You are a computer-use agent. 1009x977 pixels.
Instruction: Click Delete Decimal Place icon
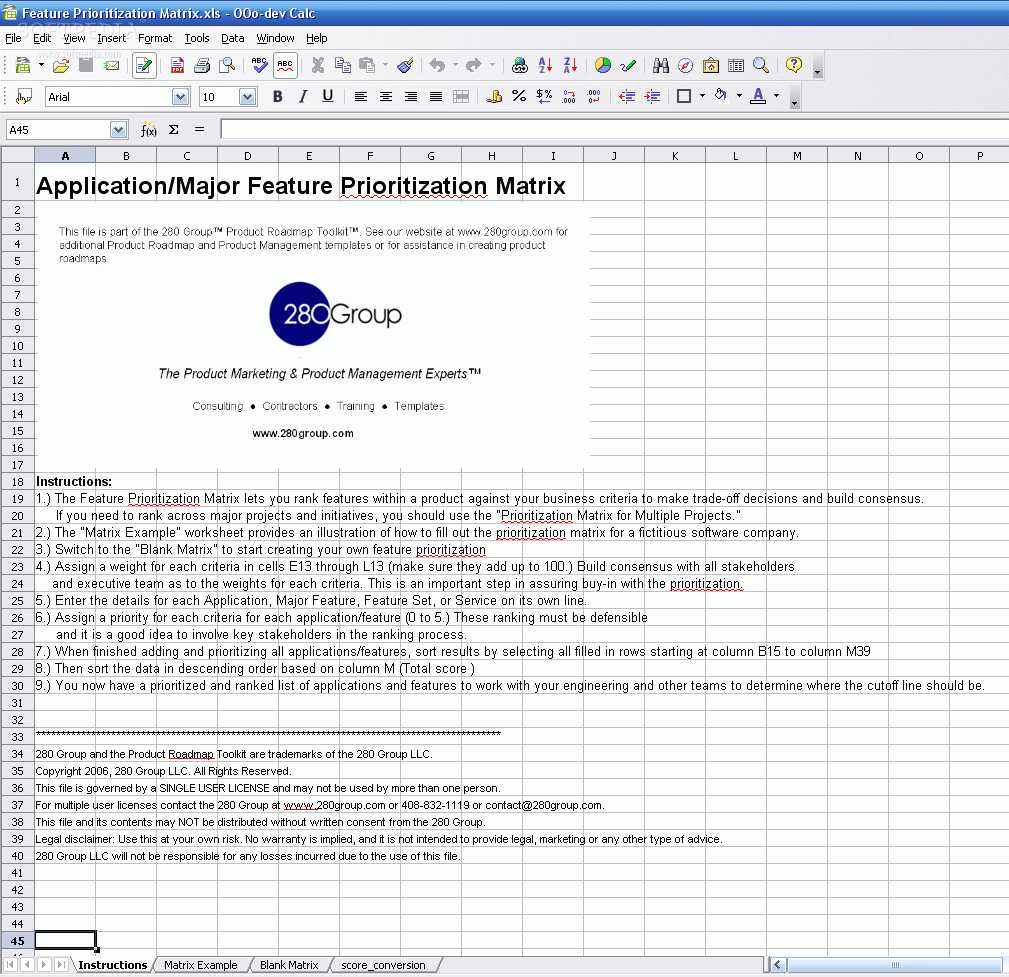click(594, 97)
